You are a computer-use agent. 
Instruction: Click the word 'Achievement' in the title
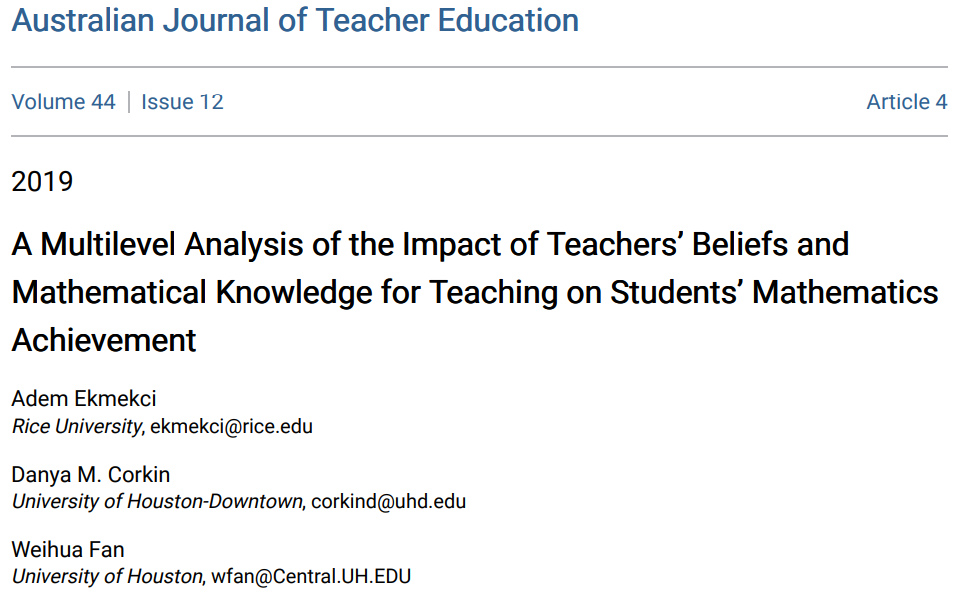[x=104, y=339]
